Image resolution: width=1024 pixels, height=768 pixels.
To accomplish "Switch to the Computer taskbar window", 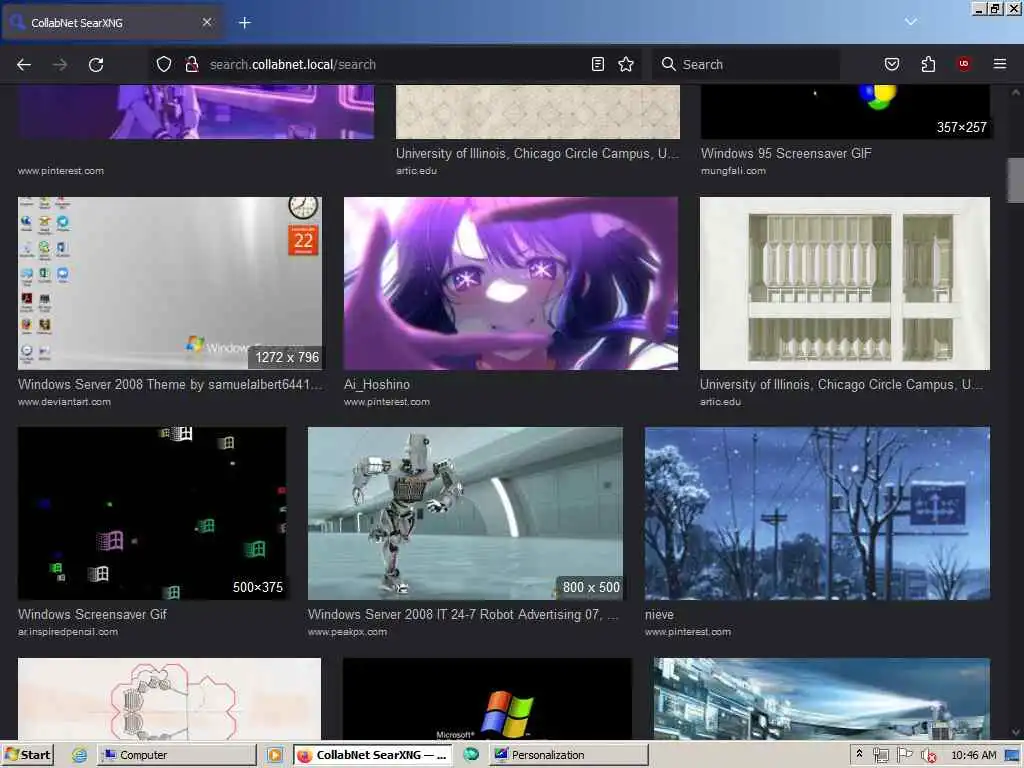I will click(x=177, y=755).
